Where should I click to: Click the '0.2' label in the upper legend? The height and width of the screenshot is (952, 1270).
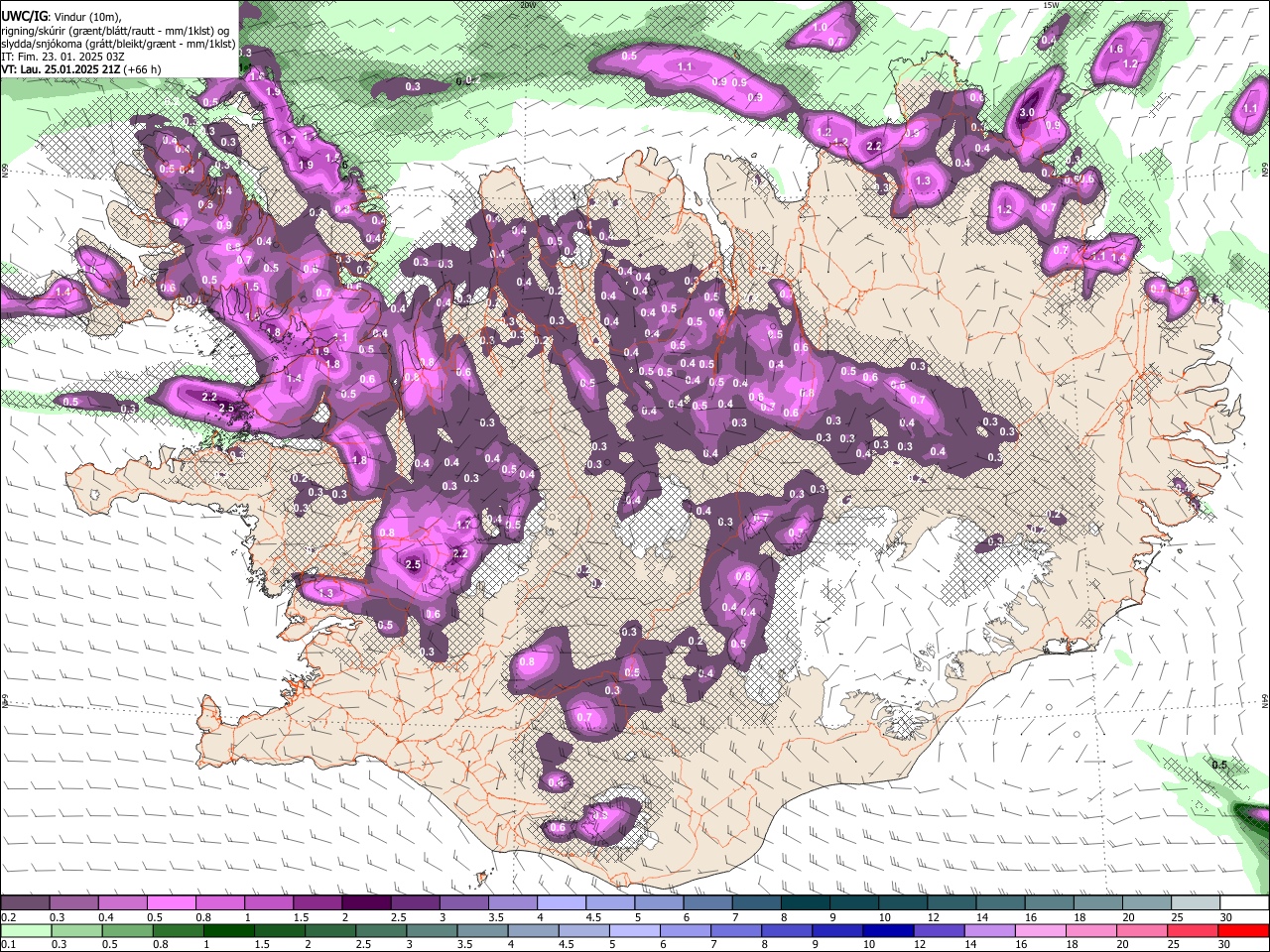(x=8, y=917)
